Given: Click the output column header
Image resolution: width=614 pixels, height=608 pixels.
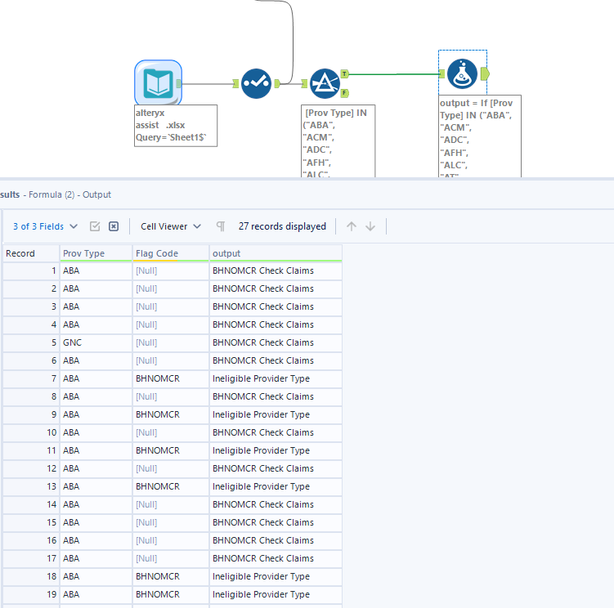Looking at the screenshot, I should point(276,253).
